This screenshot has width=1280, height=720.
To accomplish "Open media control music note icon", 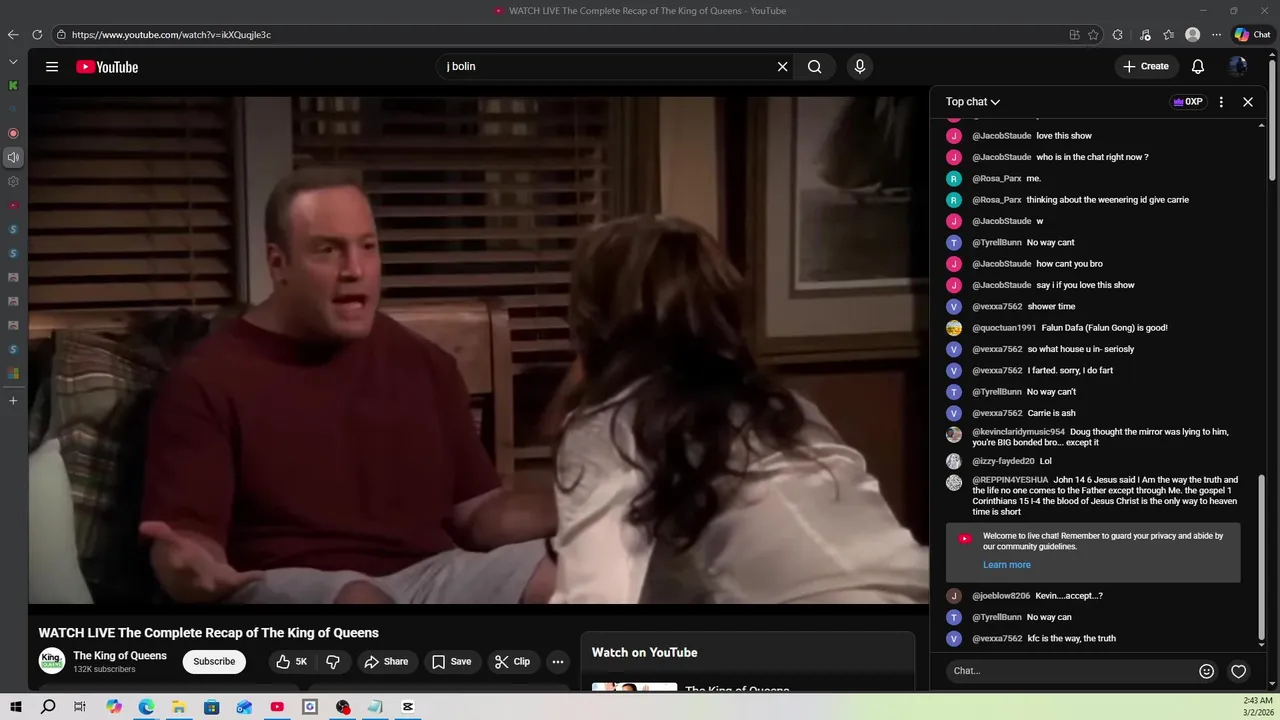I will [1145, 34].
